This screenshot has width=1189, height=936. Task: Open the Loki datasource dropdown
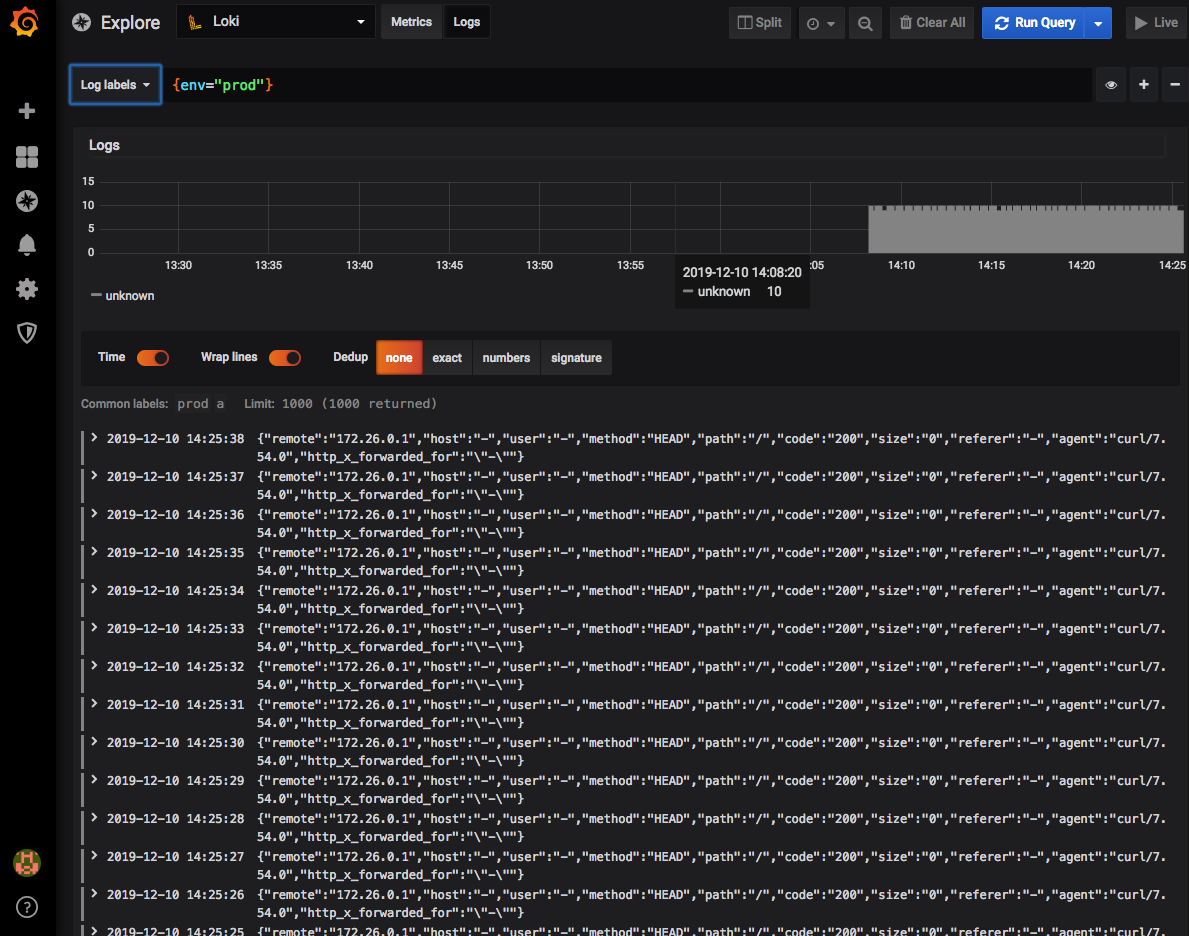(276, 22)
